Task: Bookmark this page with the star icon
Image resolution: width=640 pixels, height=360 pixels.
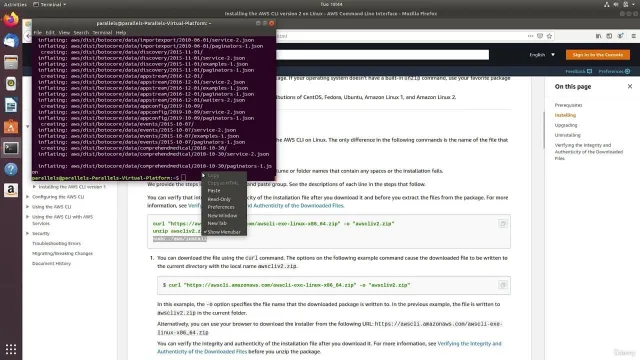Action: 549,36
